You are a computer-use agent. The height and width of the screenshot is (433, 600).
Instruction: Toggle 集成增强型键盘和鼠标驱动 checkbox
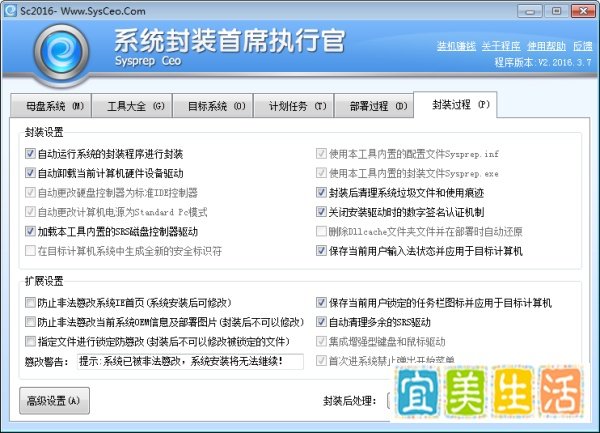point(321,341)
